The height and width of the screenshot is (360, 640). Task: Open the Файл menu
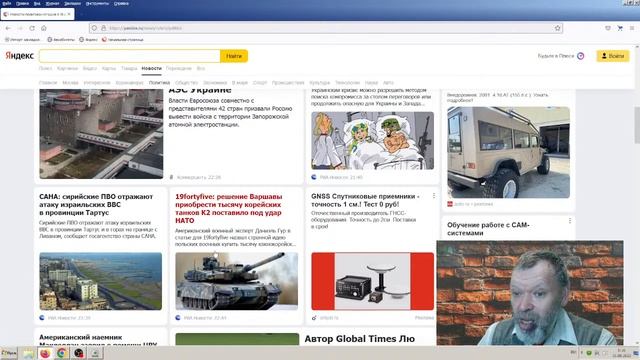coord(7,3)
